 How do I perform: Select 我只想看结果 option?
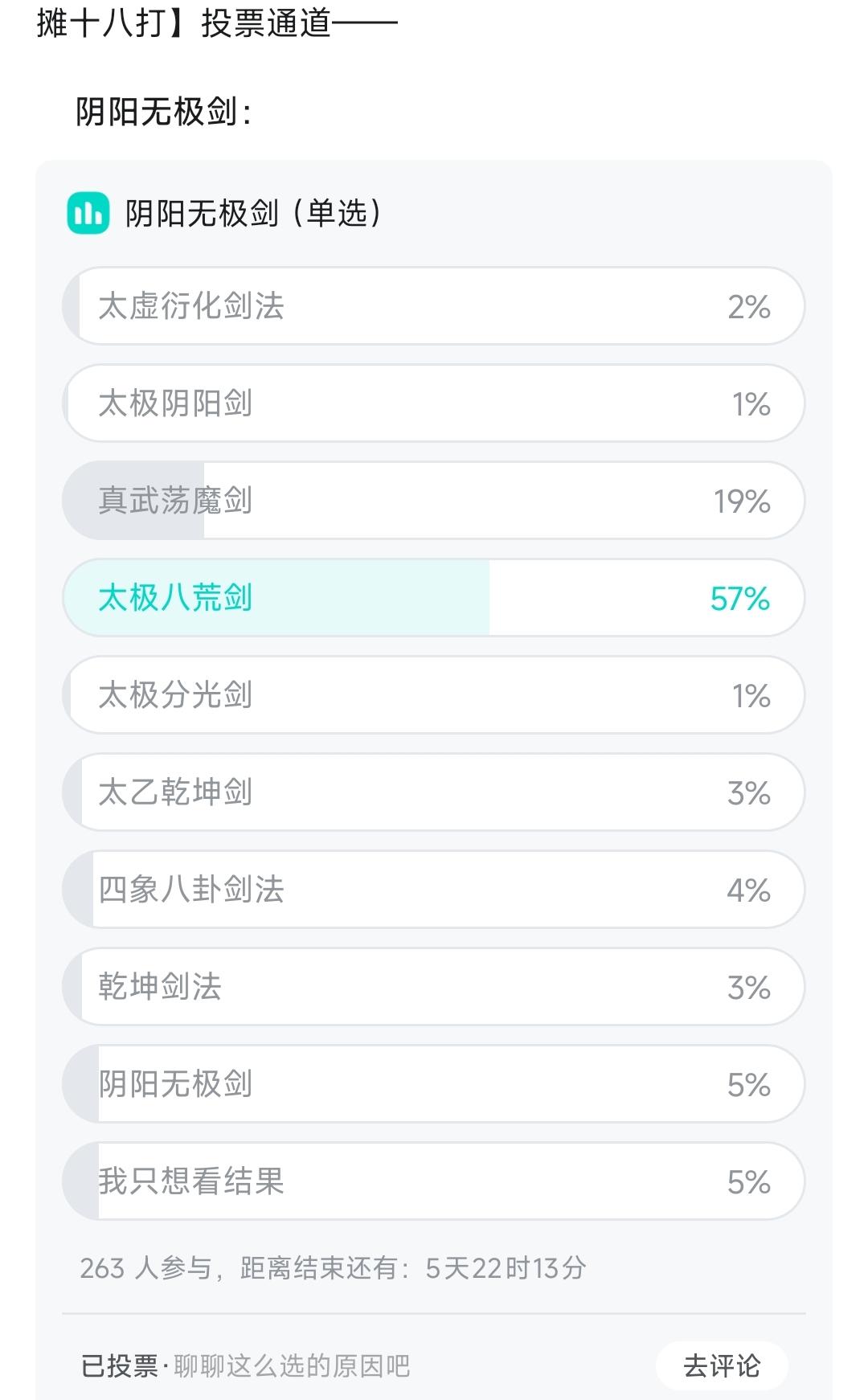[x=433, y=1181]
